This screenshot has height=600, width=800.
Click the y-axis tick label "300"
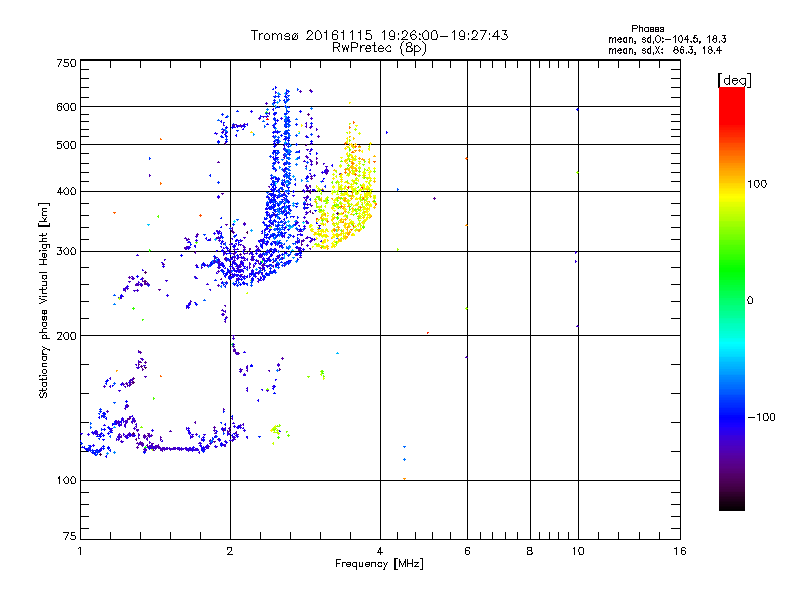point(66,251)
